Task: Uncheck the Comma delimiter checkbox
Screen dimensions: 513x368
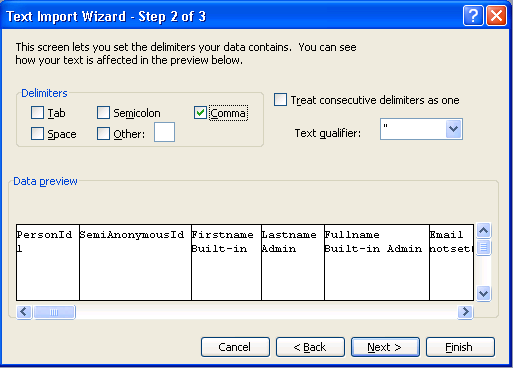Action: [x=200, y=113]
